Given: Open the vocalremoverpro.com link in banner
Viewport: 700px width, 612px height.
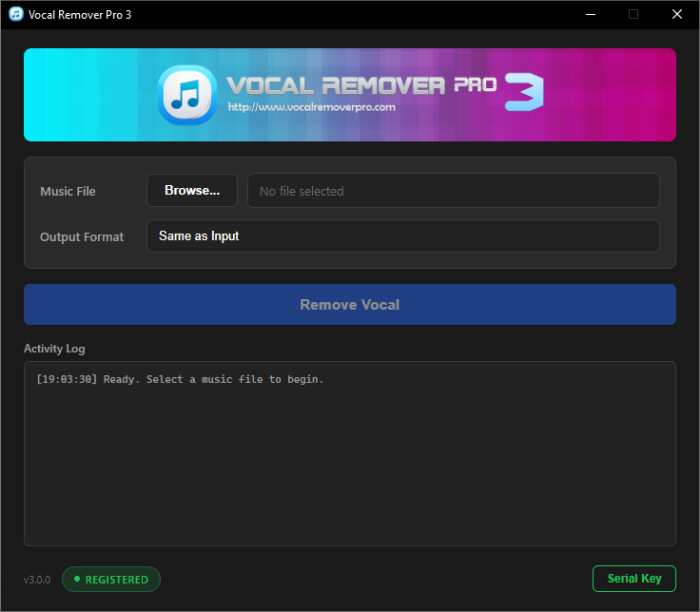Looking at the screenshot, I should [311, 107].
